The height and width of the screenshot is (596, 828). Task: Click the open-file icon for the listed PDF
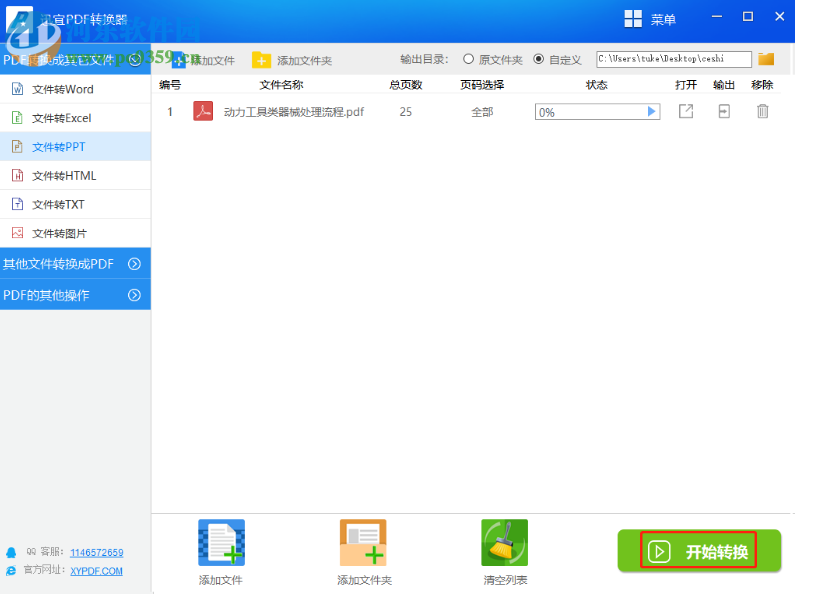[686, 111]
